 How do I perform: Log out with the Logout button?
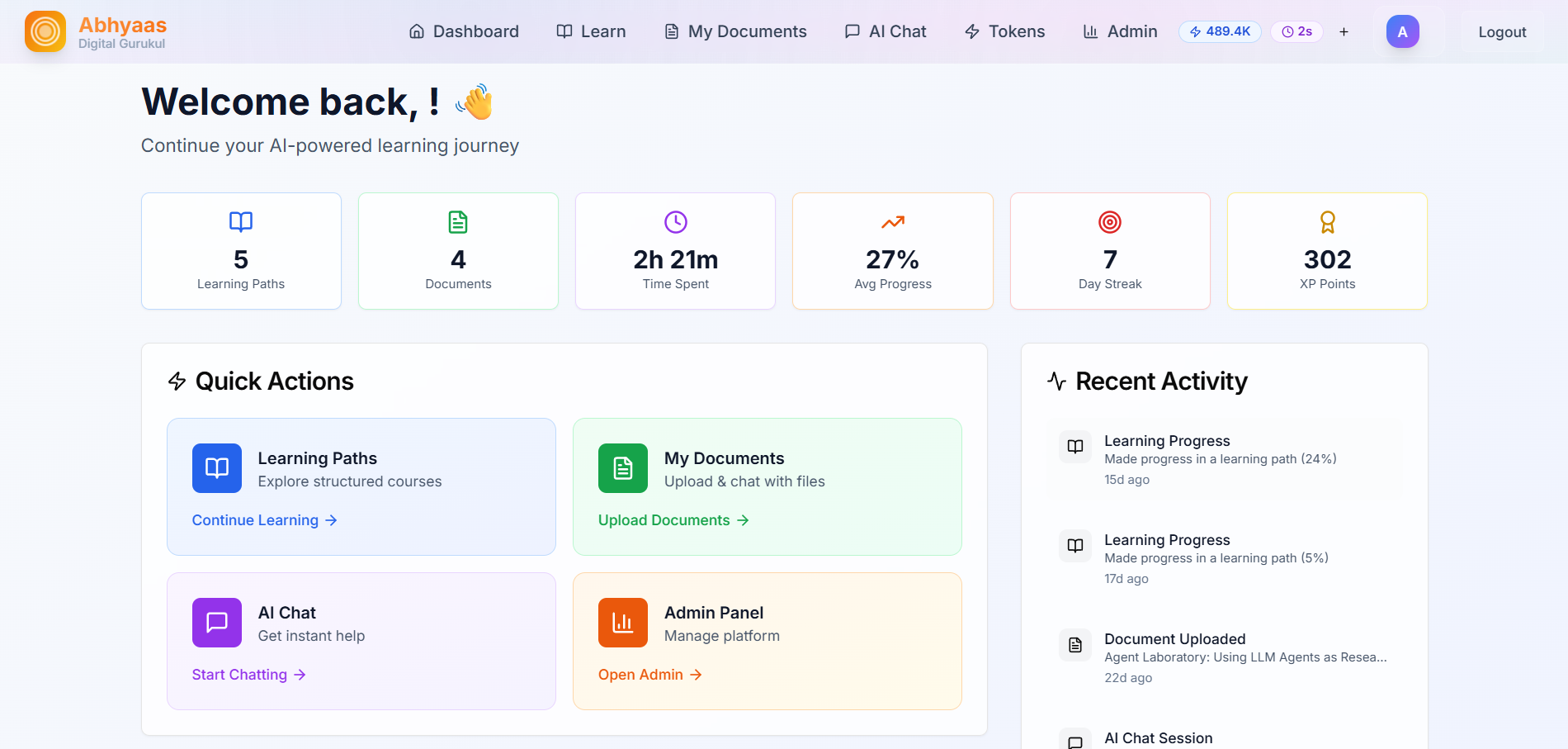(1502, 31)
